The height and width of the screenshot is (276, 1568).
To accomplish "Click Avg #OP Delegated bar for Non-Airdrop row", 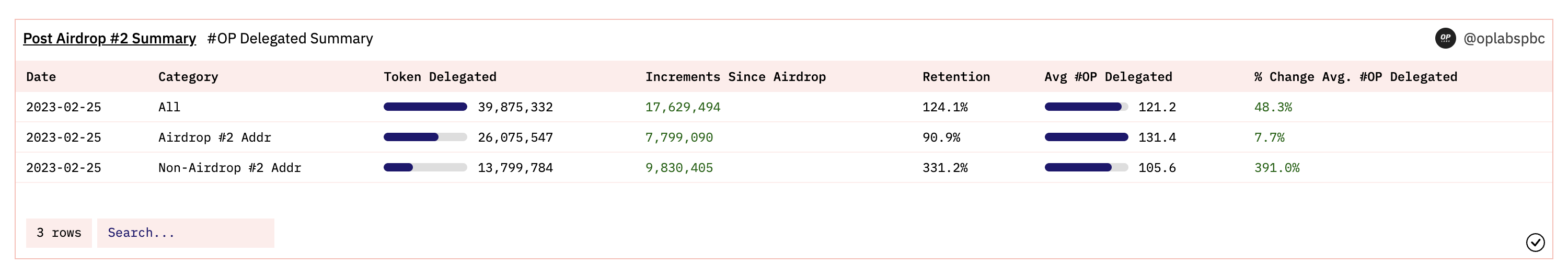I will pyautogui.click(x=1086, y=168).
